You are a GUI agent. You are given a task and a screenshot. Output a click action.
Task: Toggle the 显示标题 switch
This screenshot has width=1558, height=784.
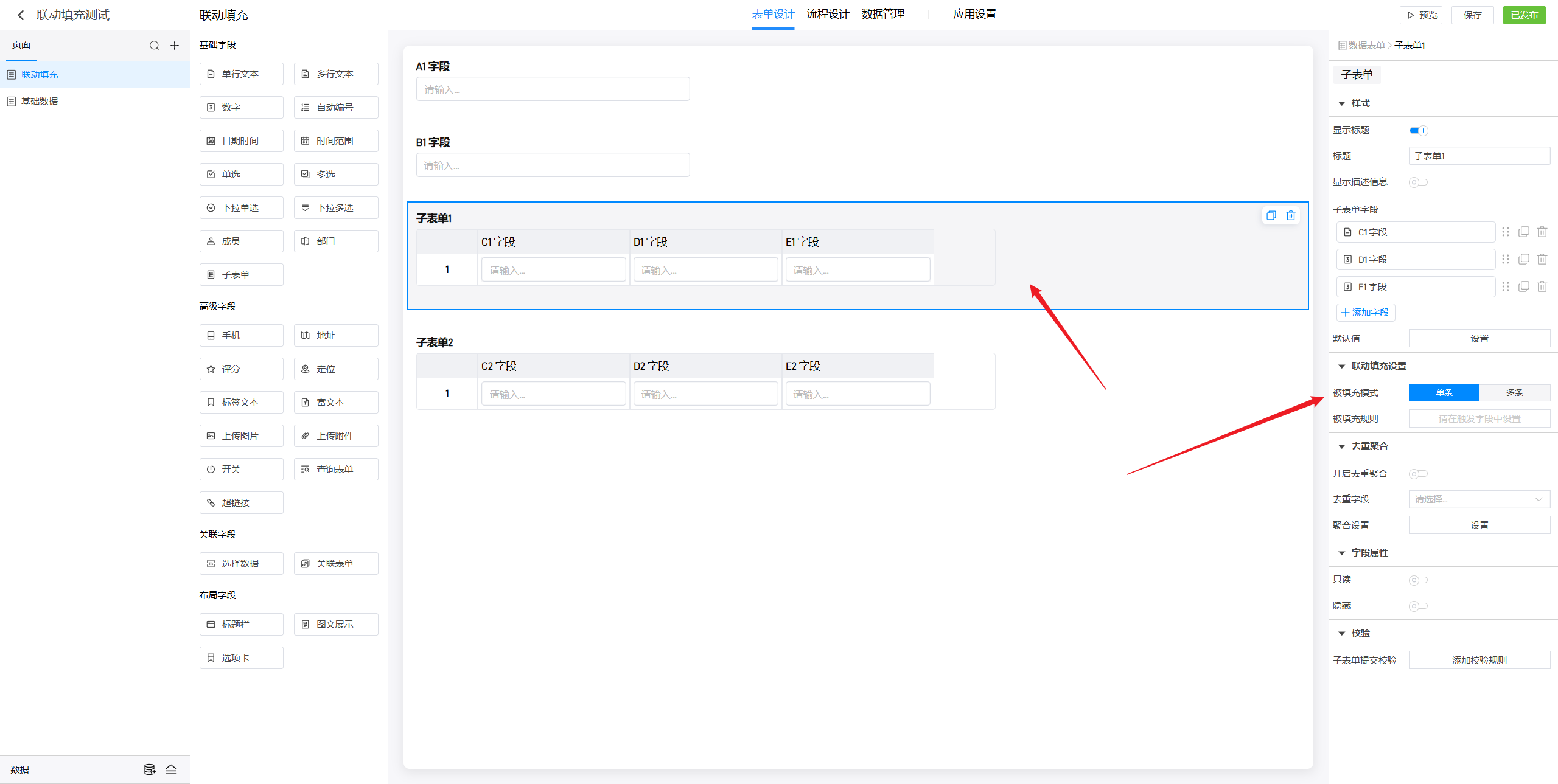1418,130
